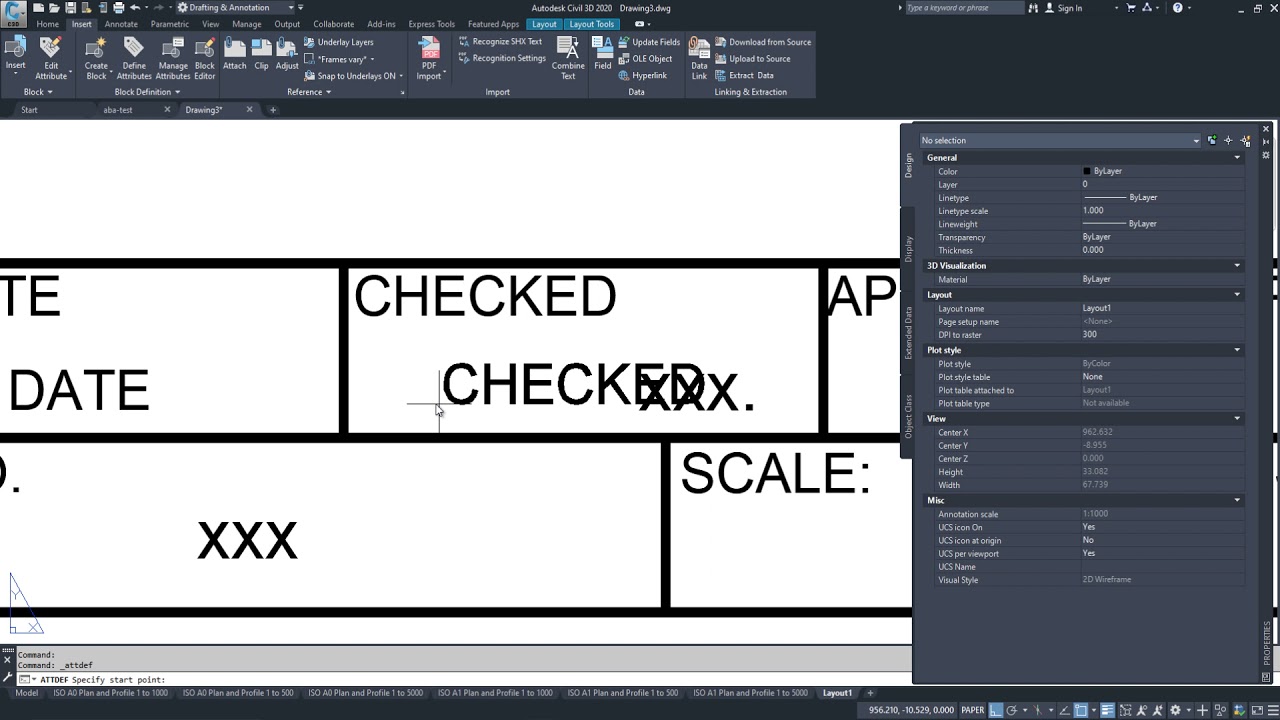The width and height of the screenshot is (1280, 720).
Task: Collapse the View properties section
Action: [1237, 419]
